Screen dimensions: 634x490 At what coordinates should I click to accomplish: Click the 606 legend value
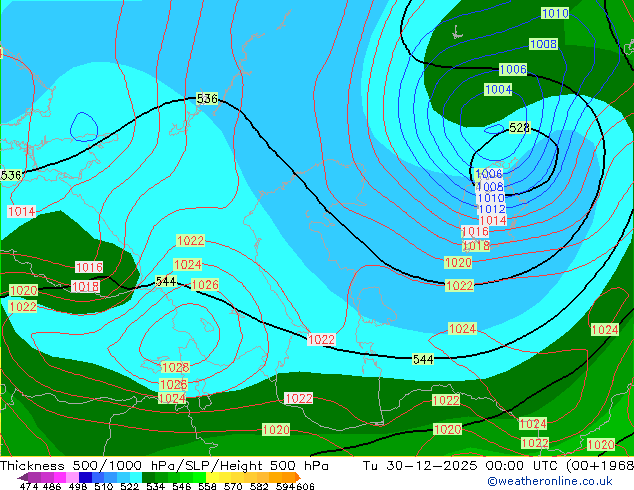[305, 486]
